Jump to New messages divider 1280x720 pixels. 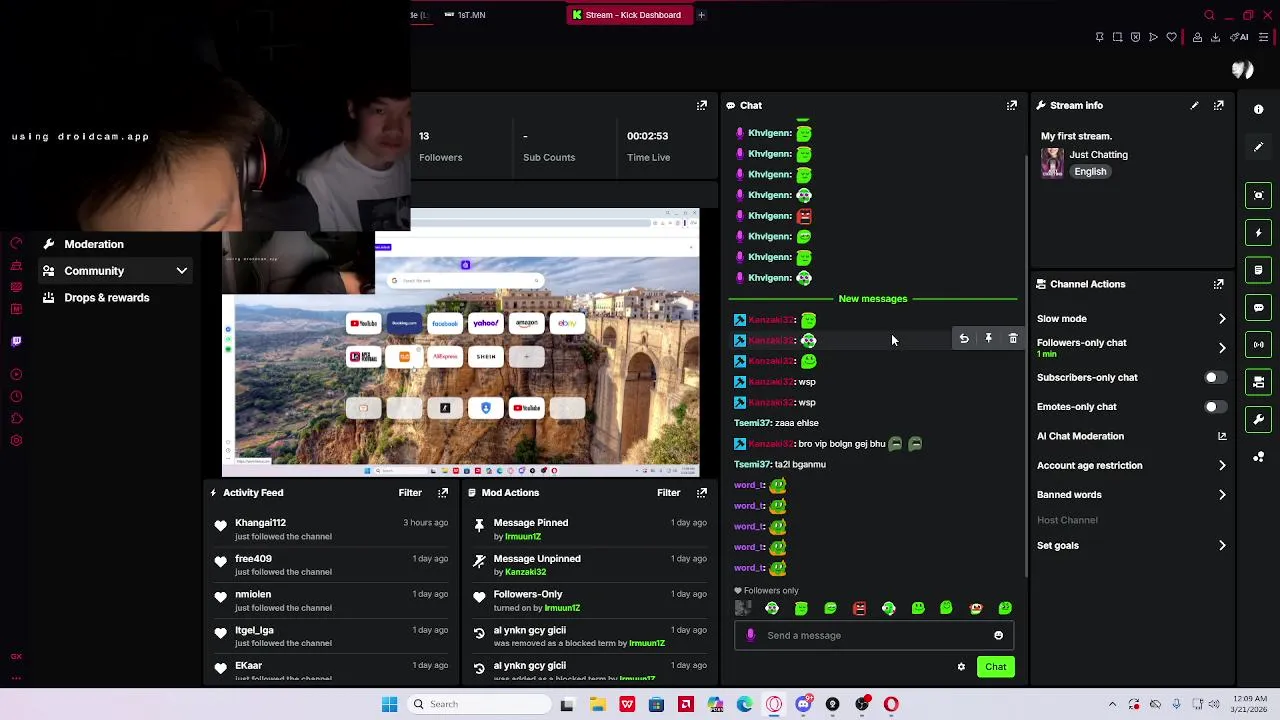coord(873,299)
